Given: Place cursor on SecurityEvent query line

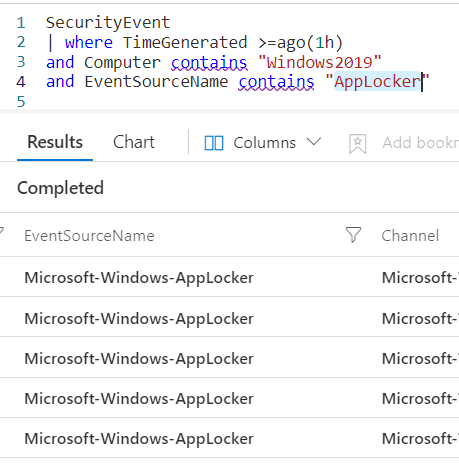Looking at the screenshot, I should [x=108, y=23].
